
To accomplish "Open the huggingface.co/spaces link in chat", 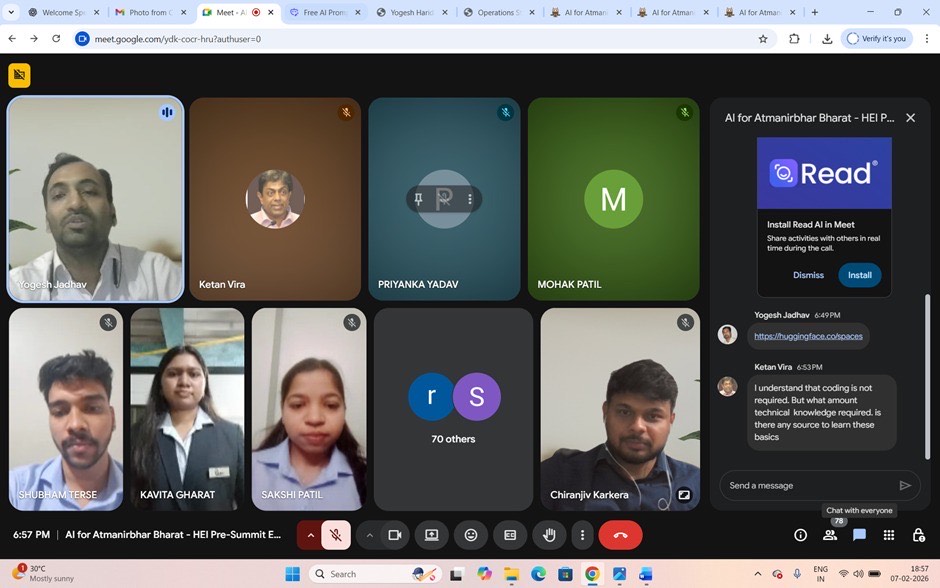I will click(808, 336).
